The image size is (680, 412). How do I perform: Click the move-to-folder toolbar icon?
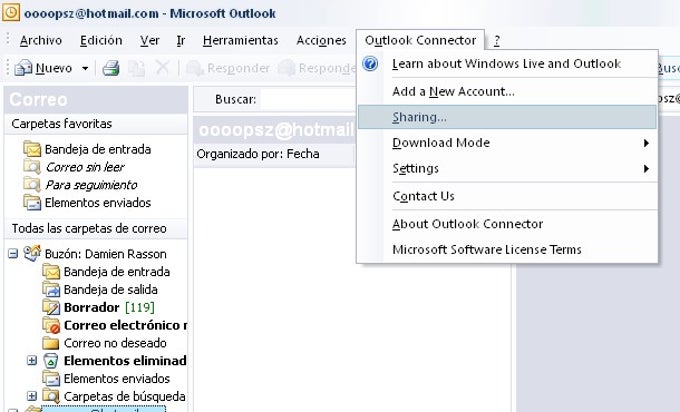point(136,68)
